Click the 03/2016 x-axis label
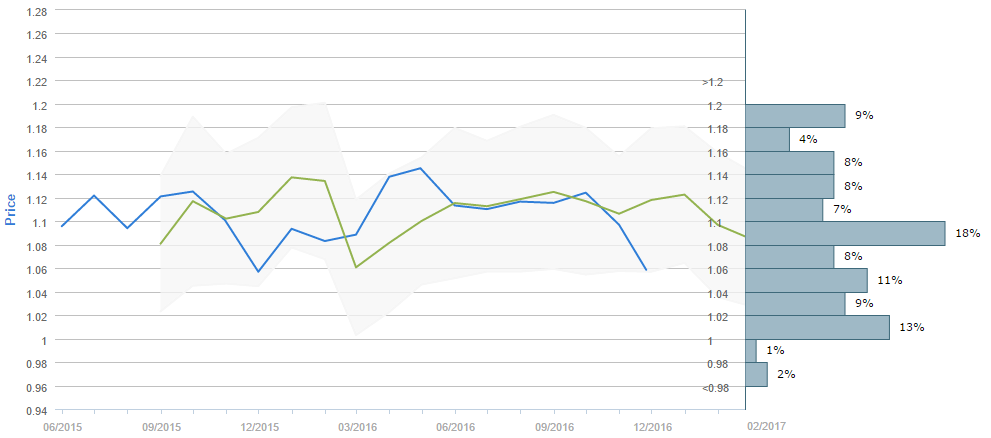Screen dimensions: 991x438 (x=356, y=426)
